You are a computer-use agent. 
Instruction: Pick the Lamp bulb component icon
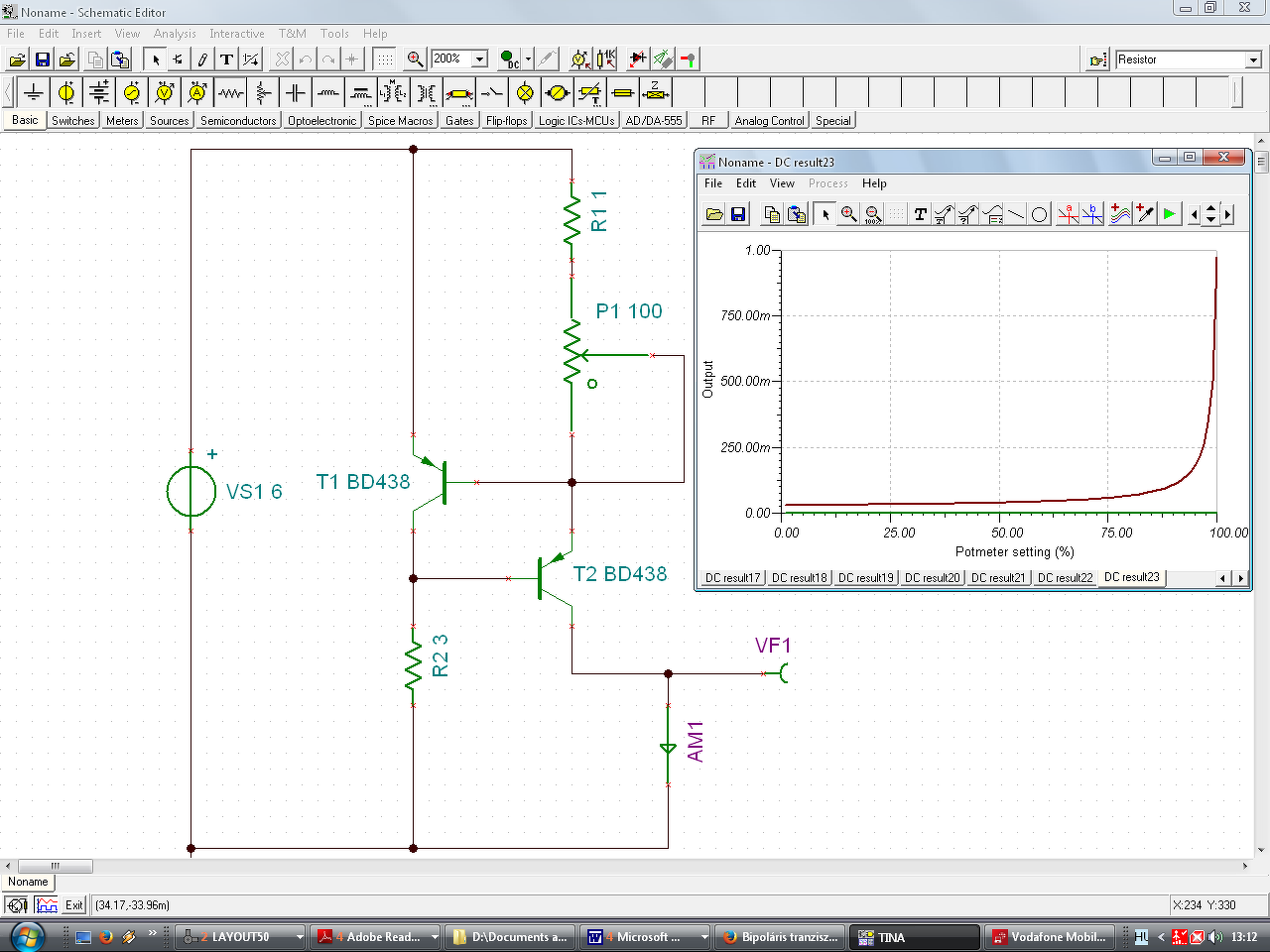point(525,93)
